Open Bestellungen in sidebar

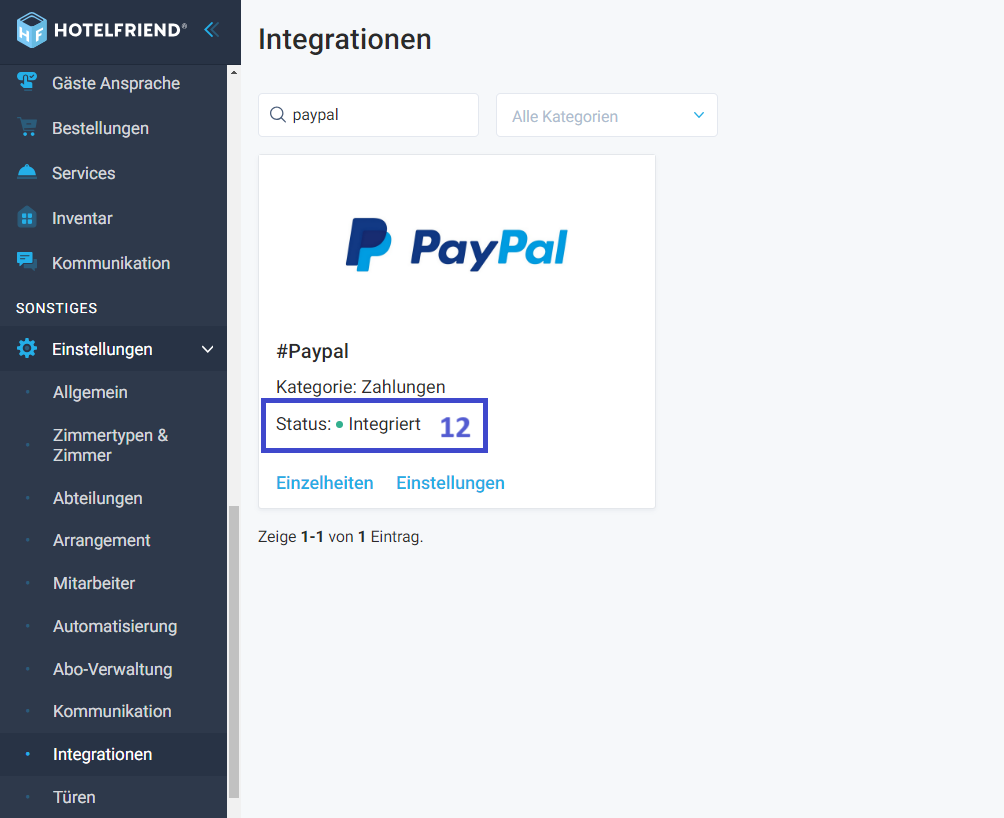tap(101, 128)
